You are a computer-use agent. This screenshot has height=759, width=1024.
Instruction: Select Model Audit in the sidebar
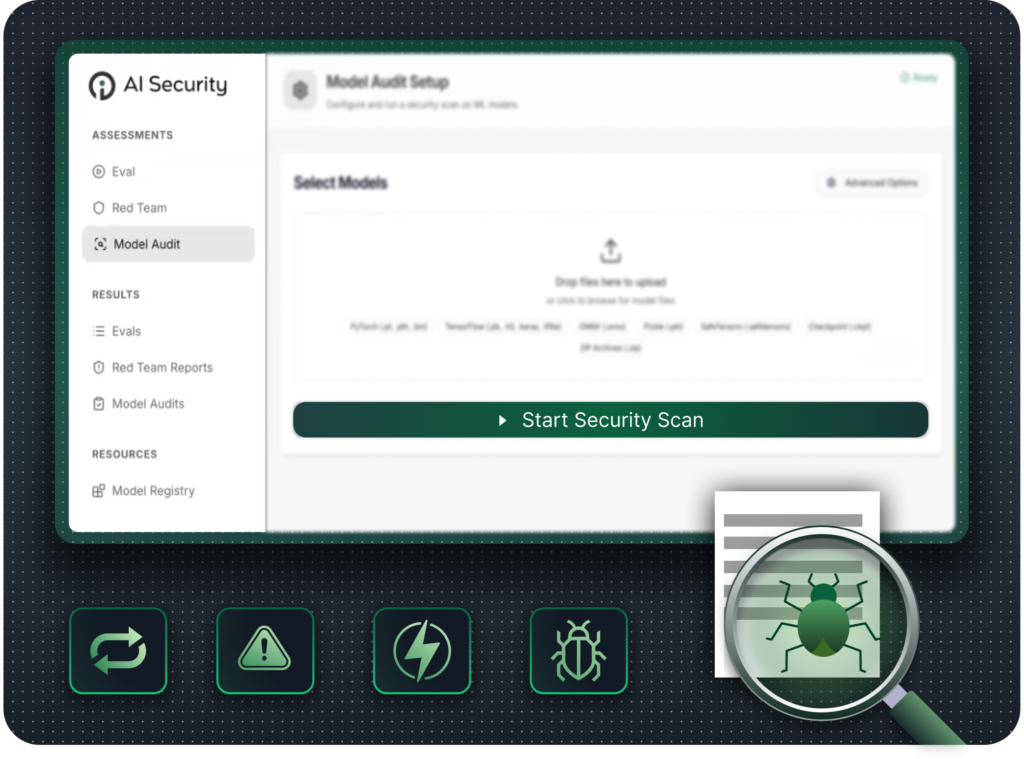tap(147, 244)
